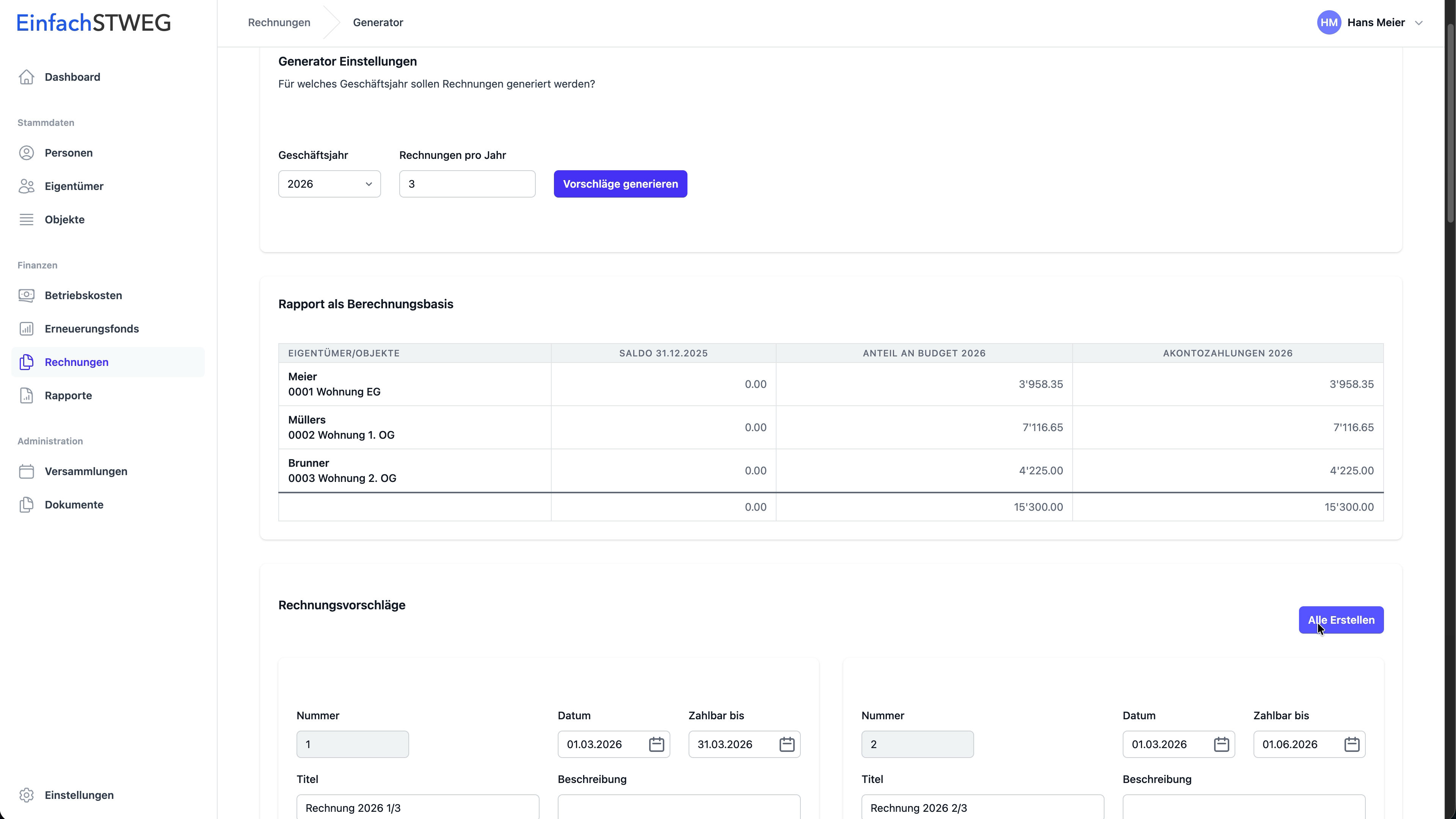Open date picker for invoice 1 Datum
1456x819 pixels.
(x=656, y=744)
